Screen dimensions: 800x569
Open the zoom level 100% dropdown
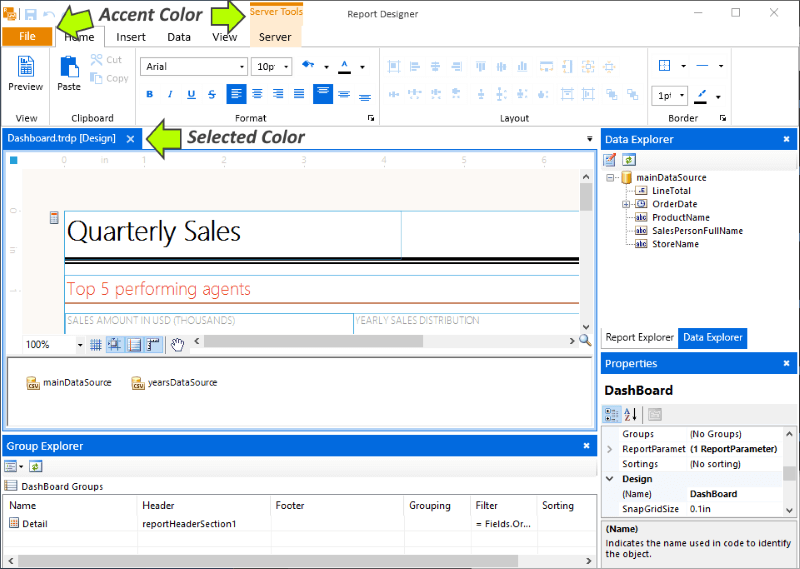(80, 345)
